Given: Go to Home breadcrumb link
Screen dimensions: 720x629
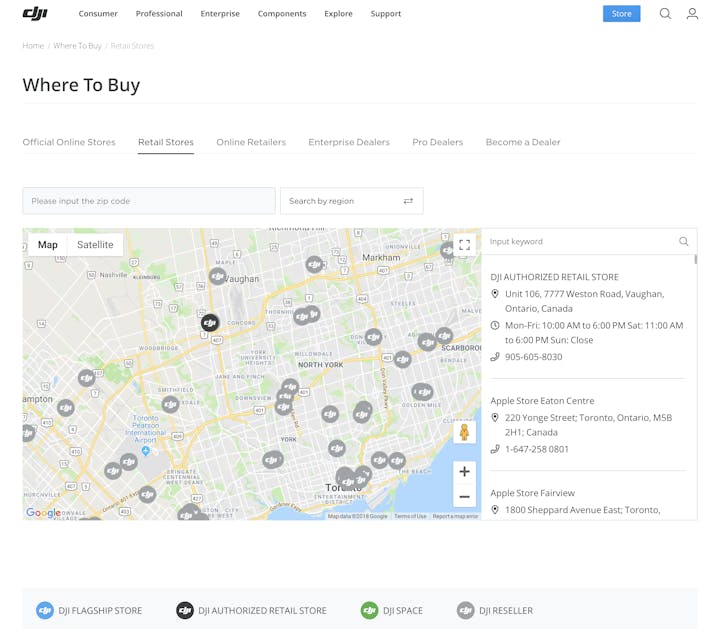Looking at the screenshot, I should click(33, 45).
